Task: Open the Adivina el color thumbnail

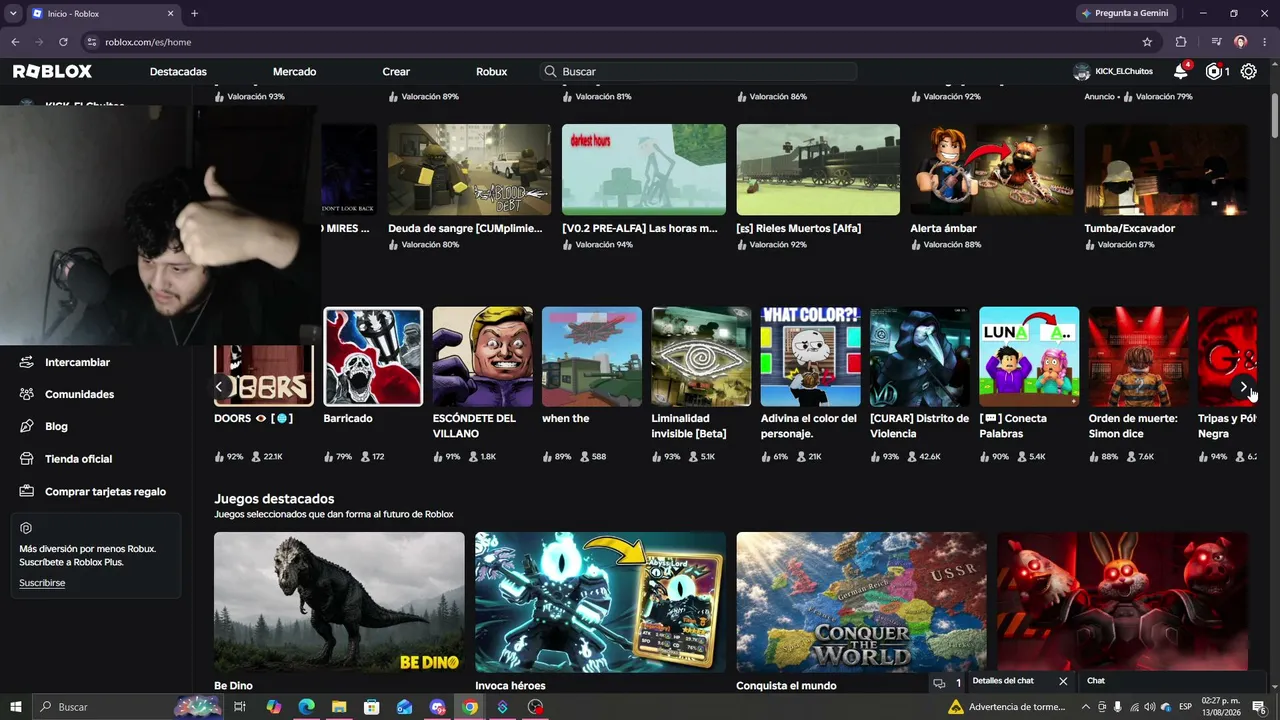Action: tap(810, 357)
